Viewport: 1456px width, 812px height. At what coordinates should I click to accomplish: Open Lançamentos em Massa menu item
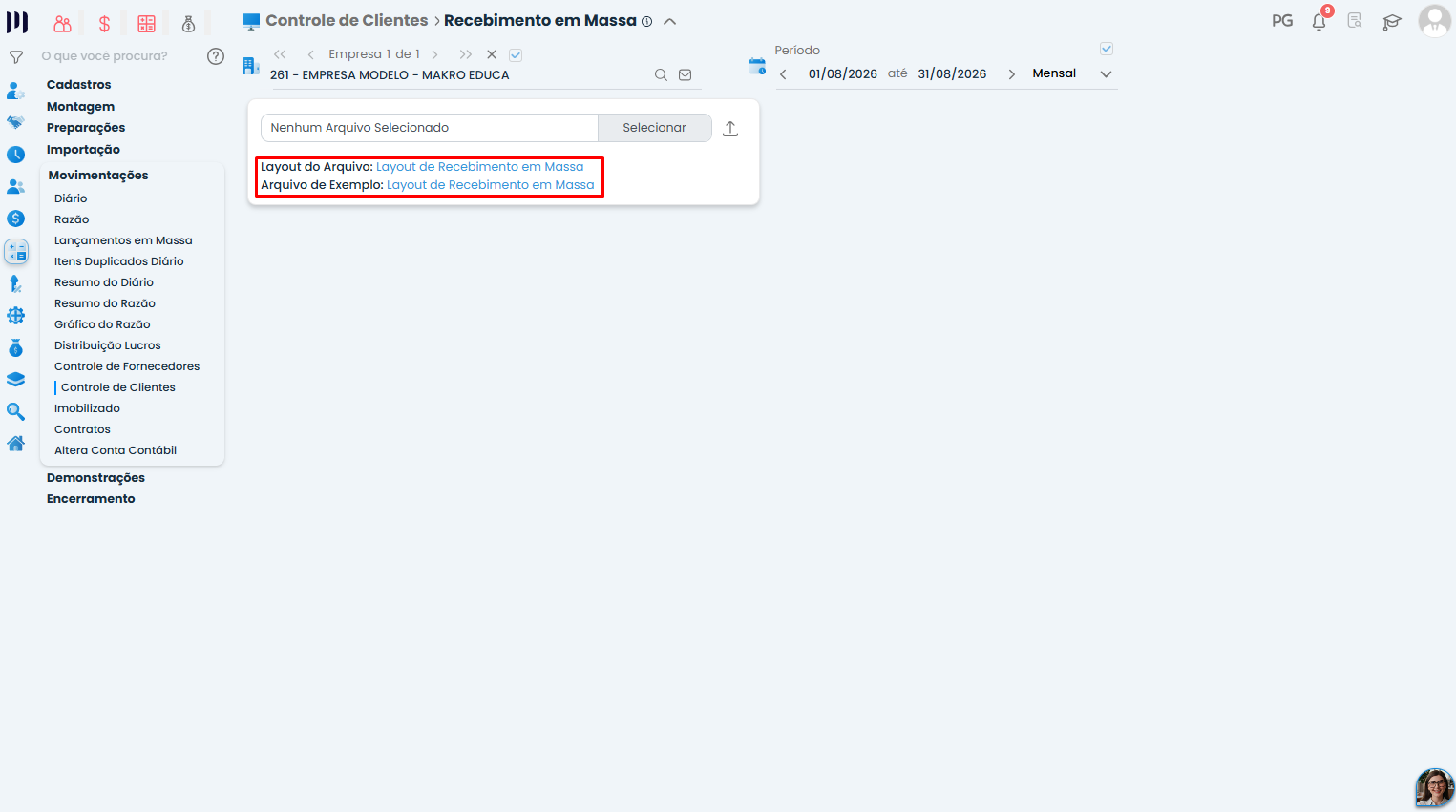(x=123, y=240)
